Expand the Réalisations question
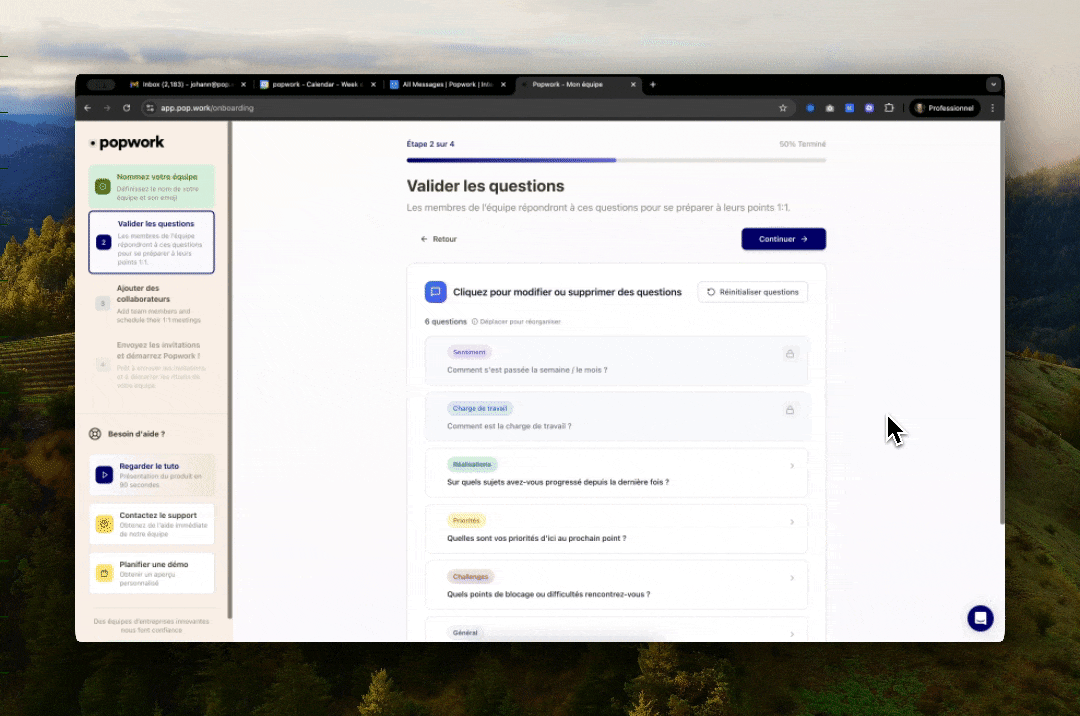Image resolution: width=1080 pixels, height=716 pixels. [x=791, y=465]
